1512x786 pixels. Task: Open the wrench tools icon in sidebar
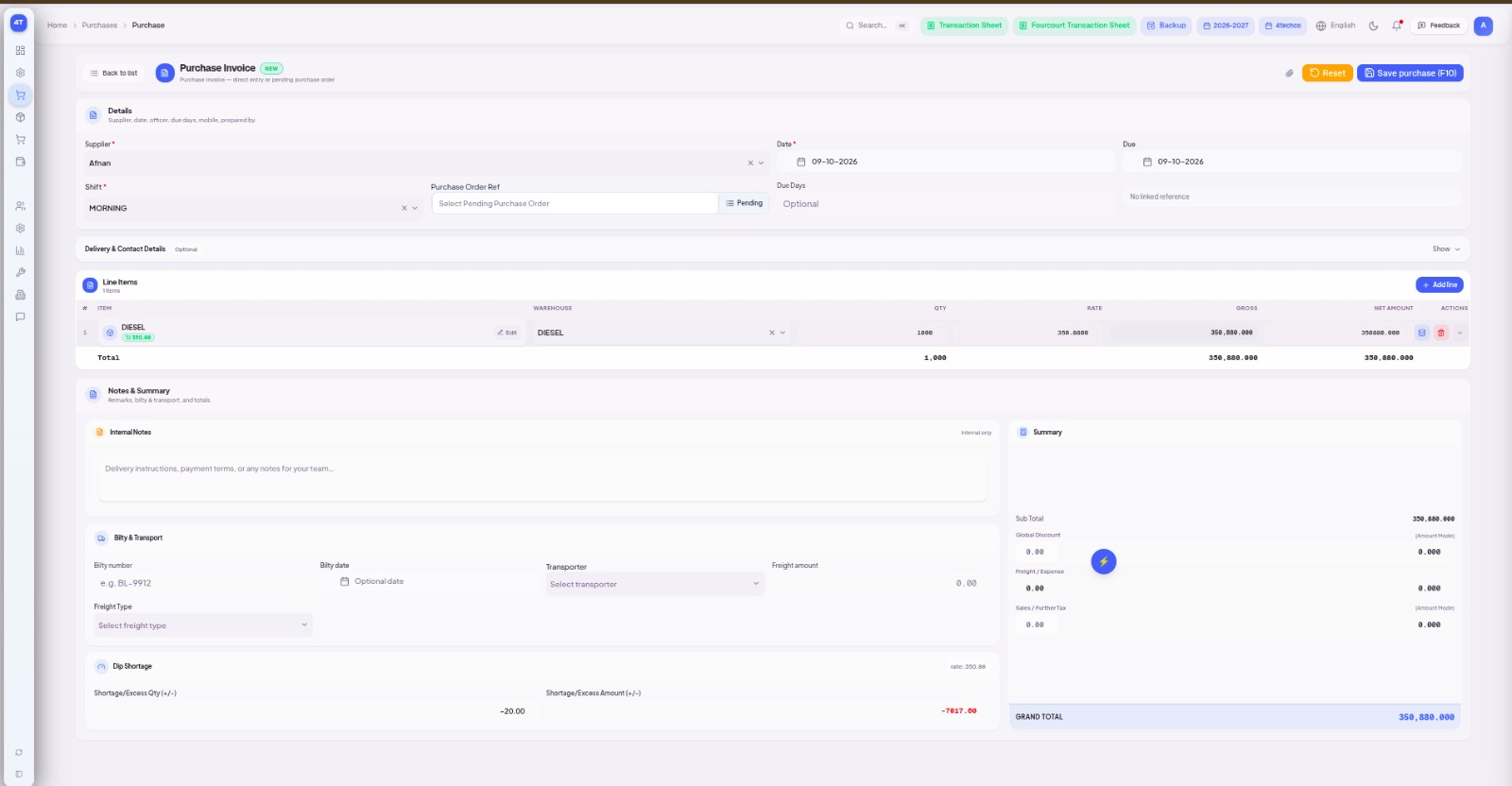[20, 272]
